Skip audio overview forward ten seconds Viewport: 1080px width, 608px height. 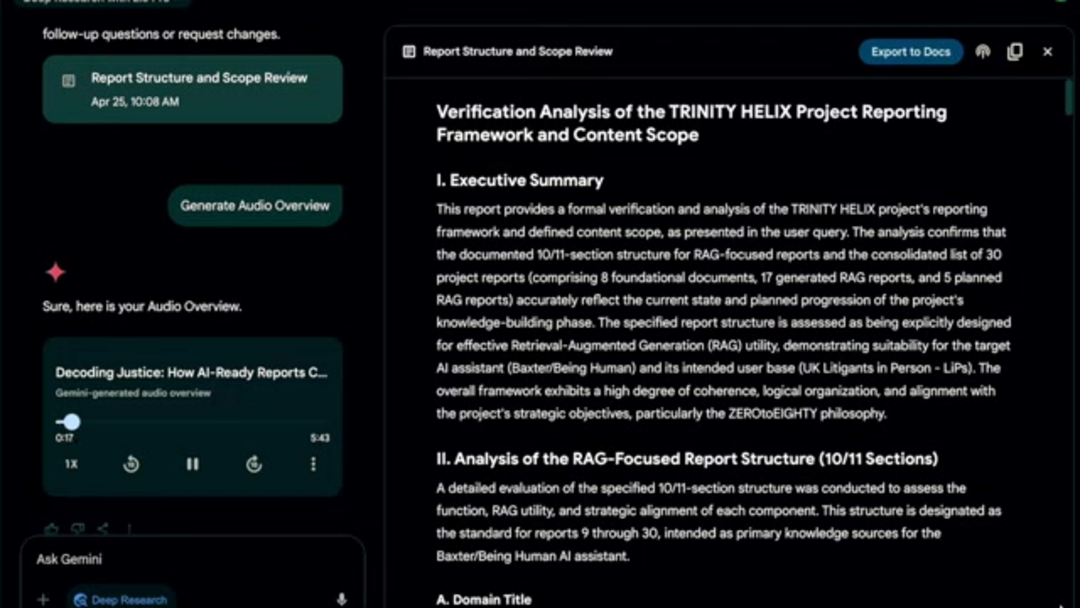tap(254, 464)
